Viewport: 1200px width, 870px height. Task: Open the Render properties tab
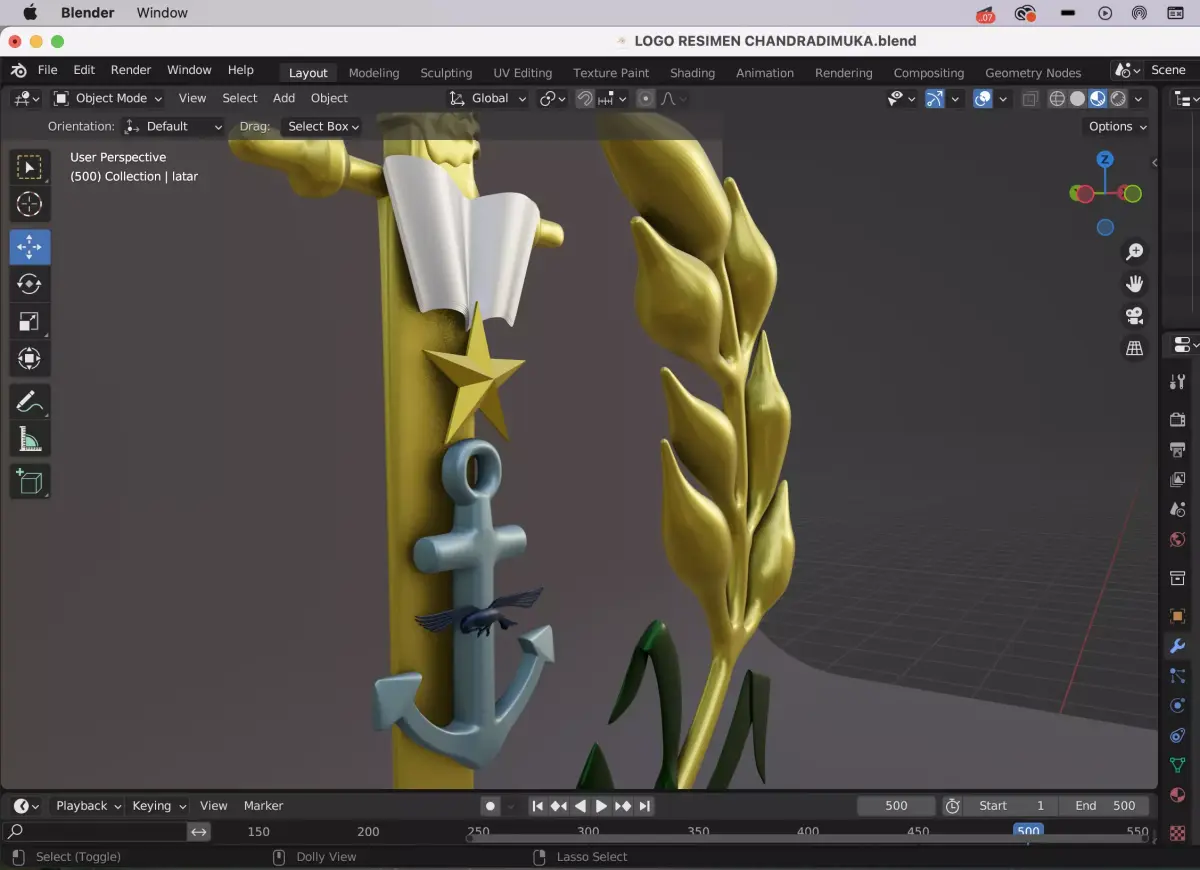1178,419
